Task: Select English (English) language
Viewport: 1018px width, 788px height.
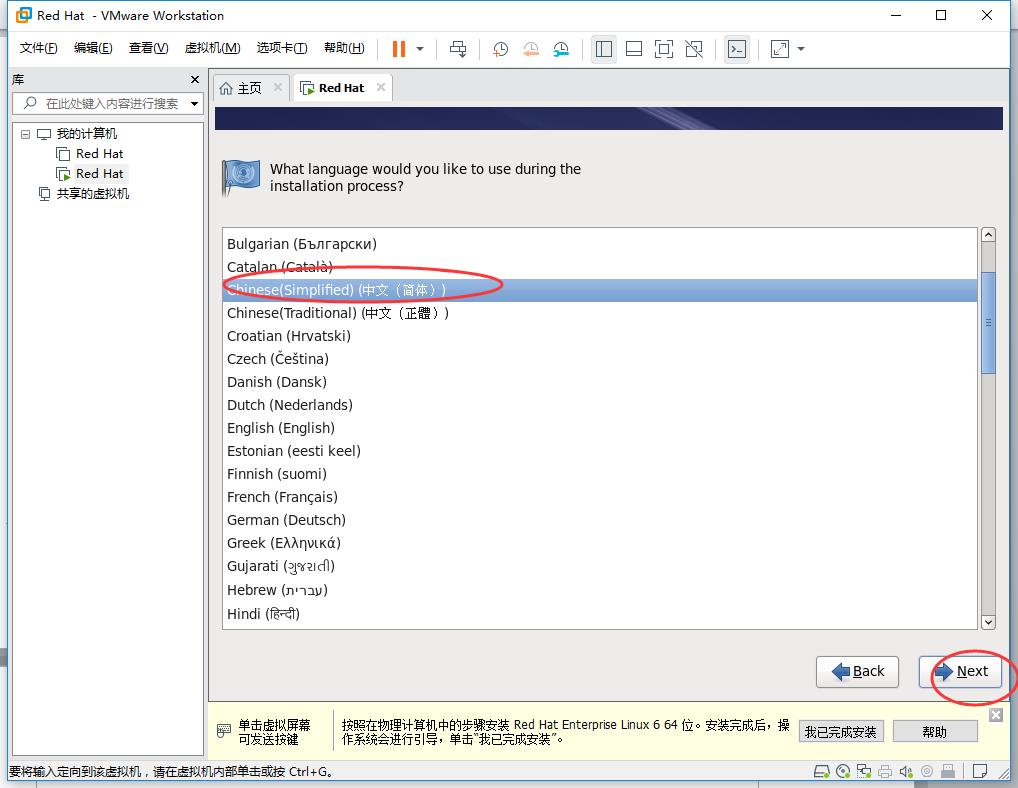Action: click(599, 428)
